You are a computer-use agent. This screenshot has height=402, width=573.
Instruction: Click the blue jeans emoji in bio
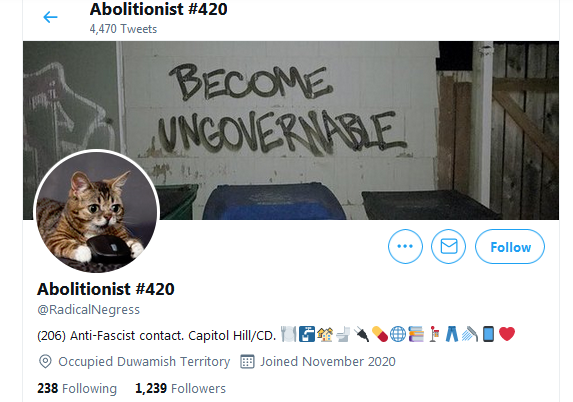coord(452,334)
